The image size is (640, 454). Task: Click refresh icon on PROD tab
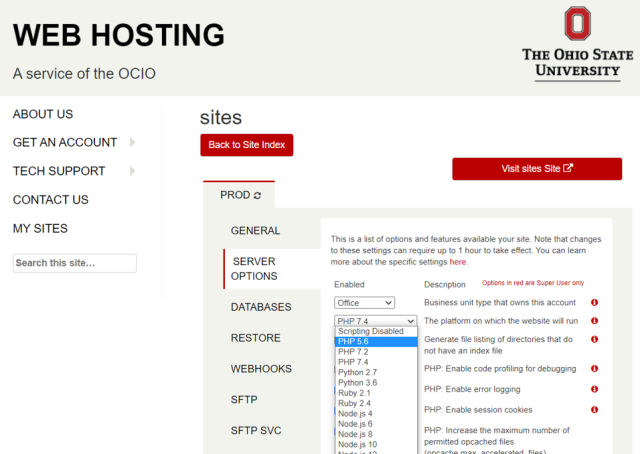(x=257, y=196)
